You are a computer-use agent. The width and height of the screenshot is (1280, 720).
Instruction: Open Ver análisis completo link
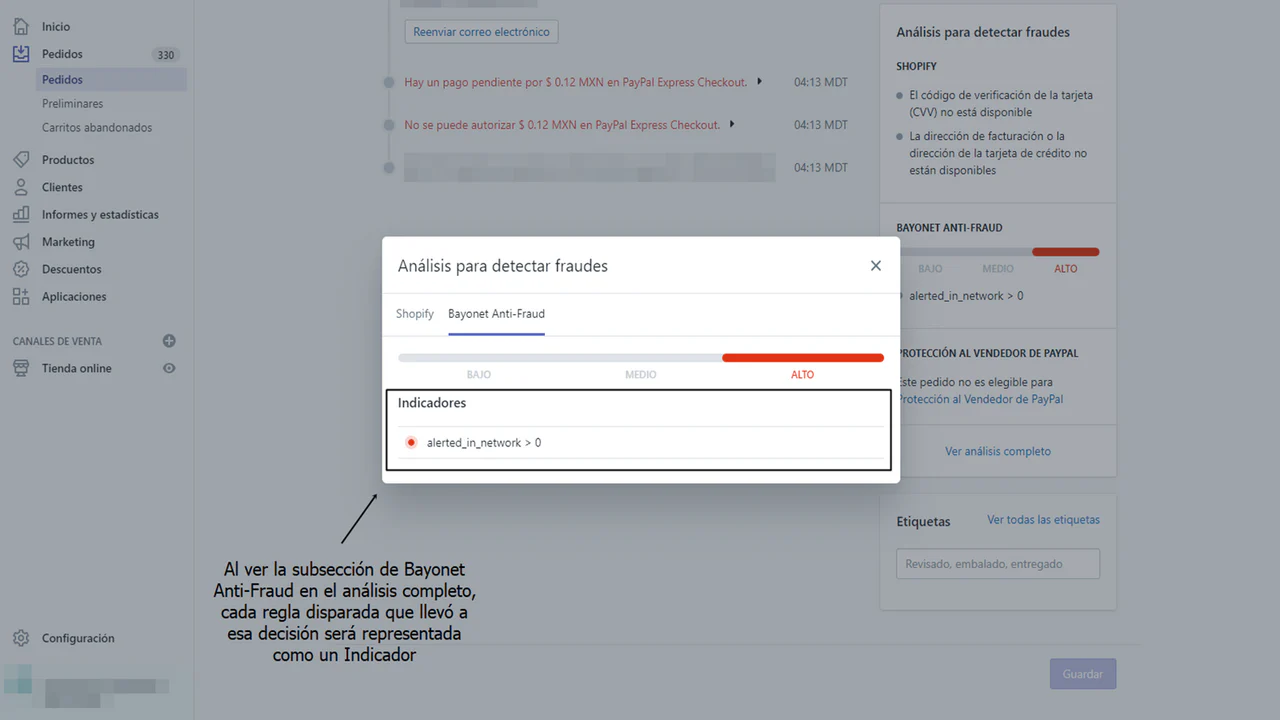pyautogui.click(x=998, y=451)
